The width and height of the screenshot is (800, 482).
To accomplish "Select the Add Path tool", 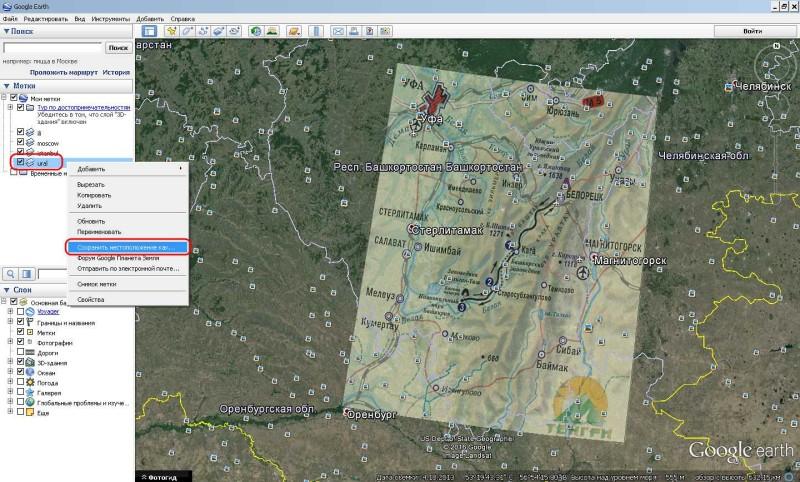I will (x=203, y=31).
